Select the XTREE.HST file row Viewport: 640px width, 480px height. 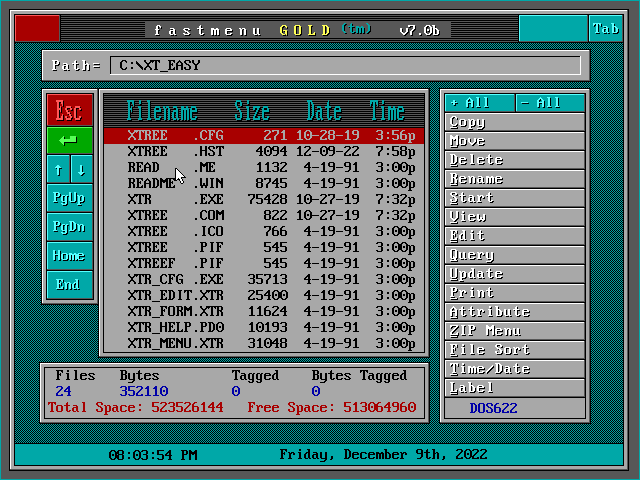coord(264,151)
